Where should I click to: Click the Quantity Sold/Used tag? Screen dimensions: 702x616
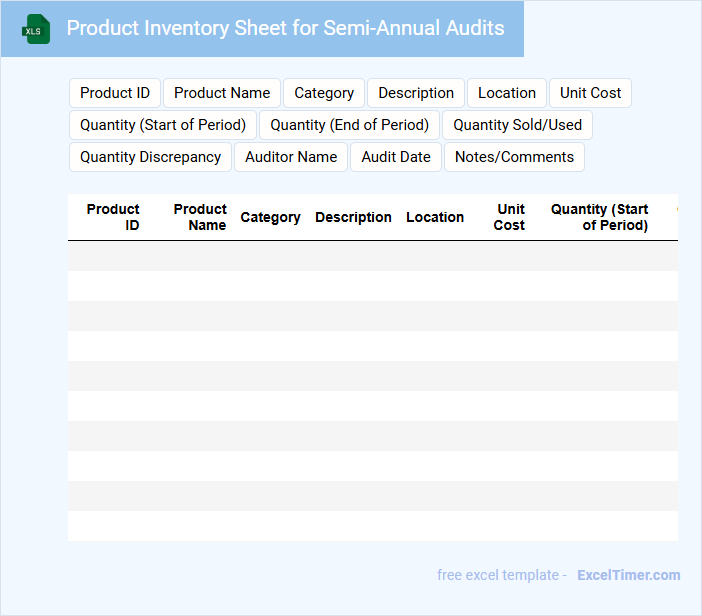click(517, 125)
